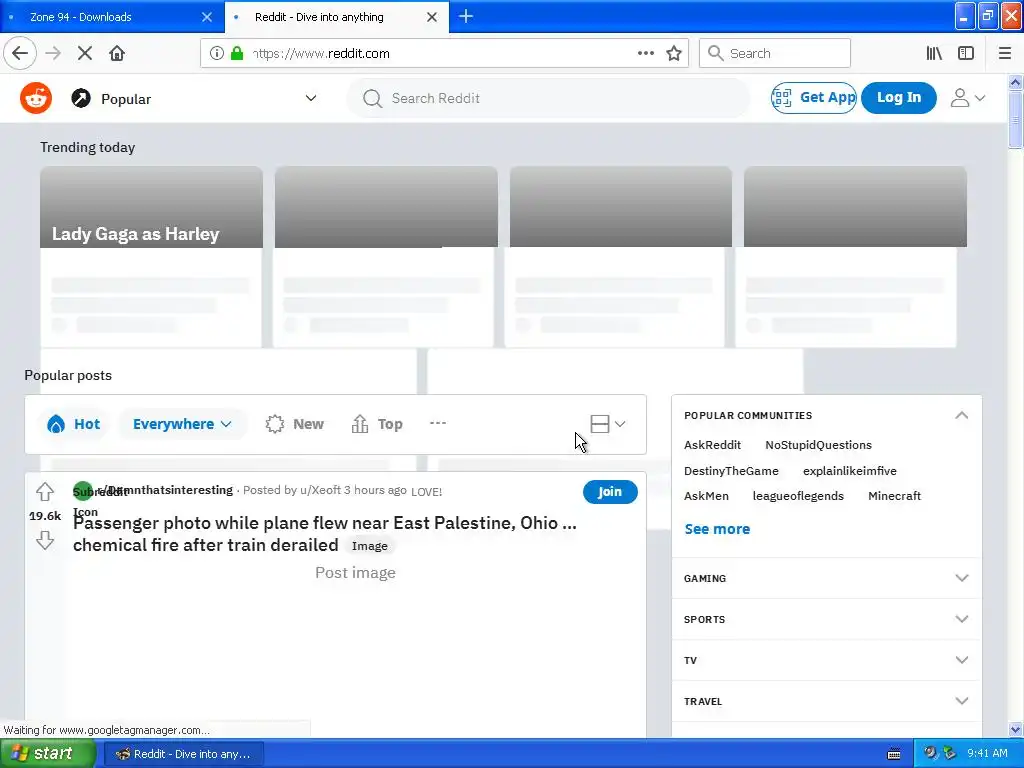Click the Get App button
The height and width of the screenshot is (768, 1024).
pos(814,98)
